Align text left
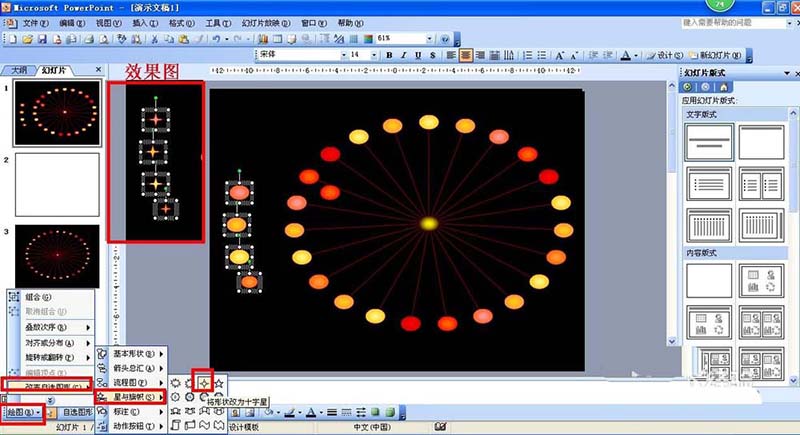Image resolution: width=800 pixels, height=435 pixels. [451, 55]
